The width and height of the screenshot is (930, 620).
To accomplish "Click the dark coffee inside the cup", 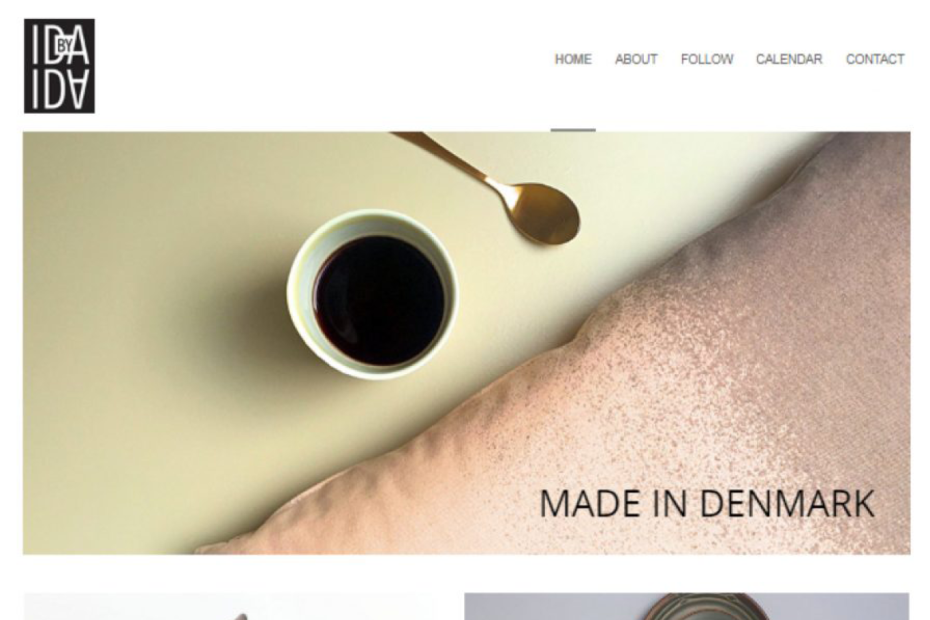I will 380,300.
